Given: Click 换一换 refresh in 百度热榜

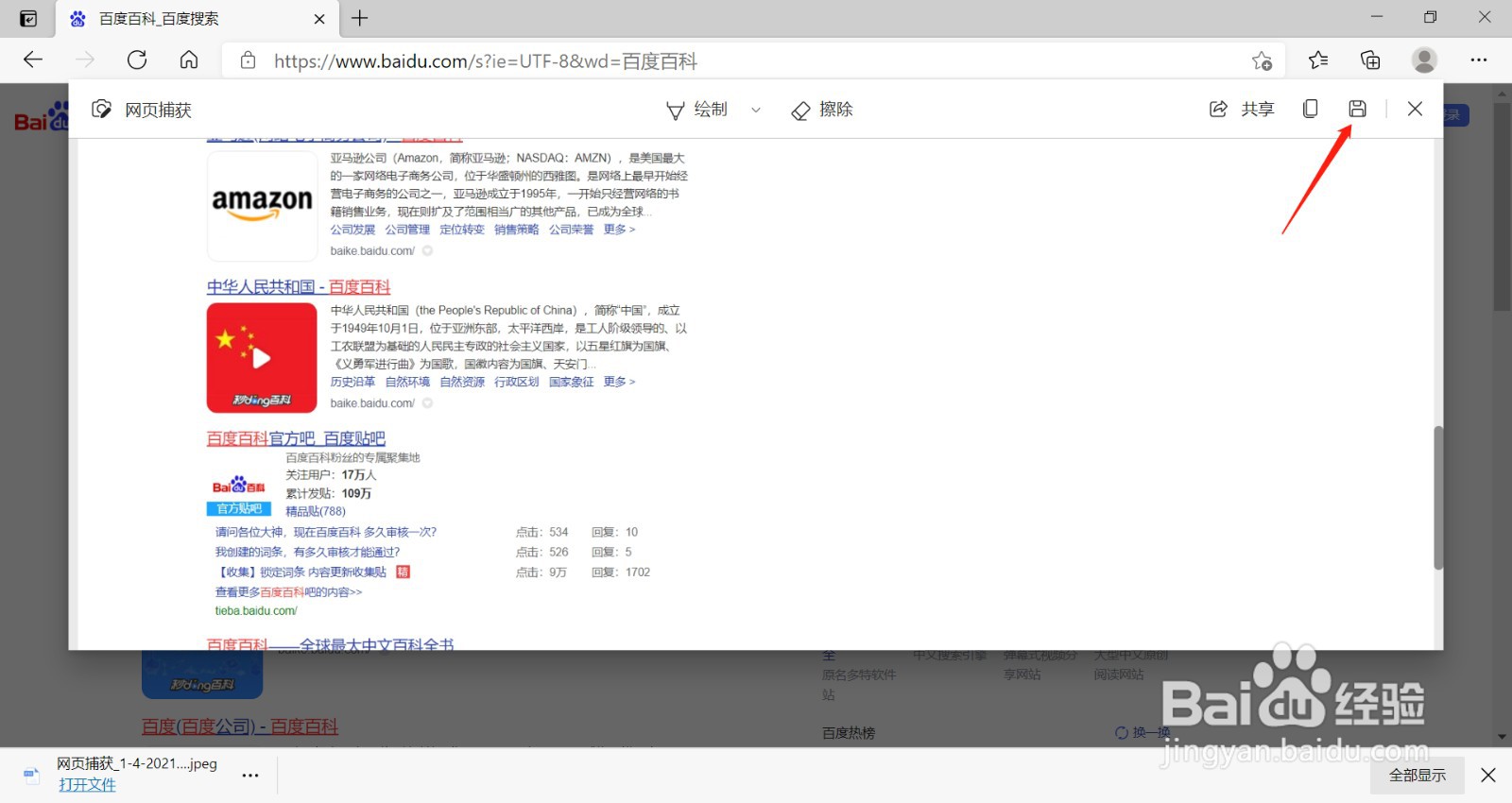Looking at the screenshot, I should coord(1143,732).
